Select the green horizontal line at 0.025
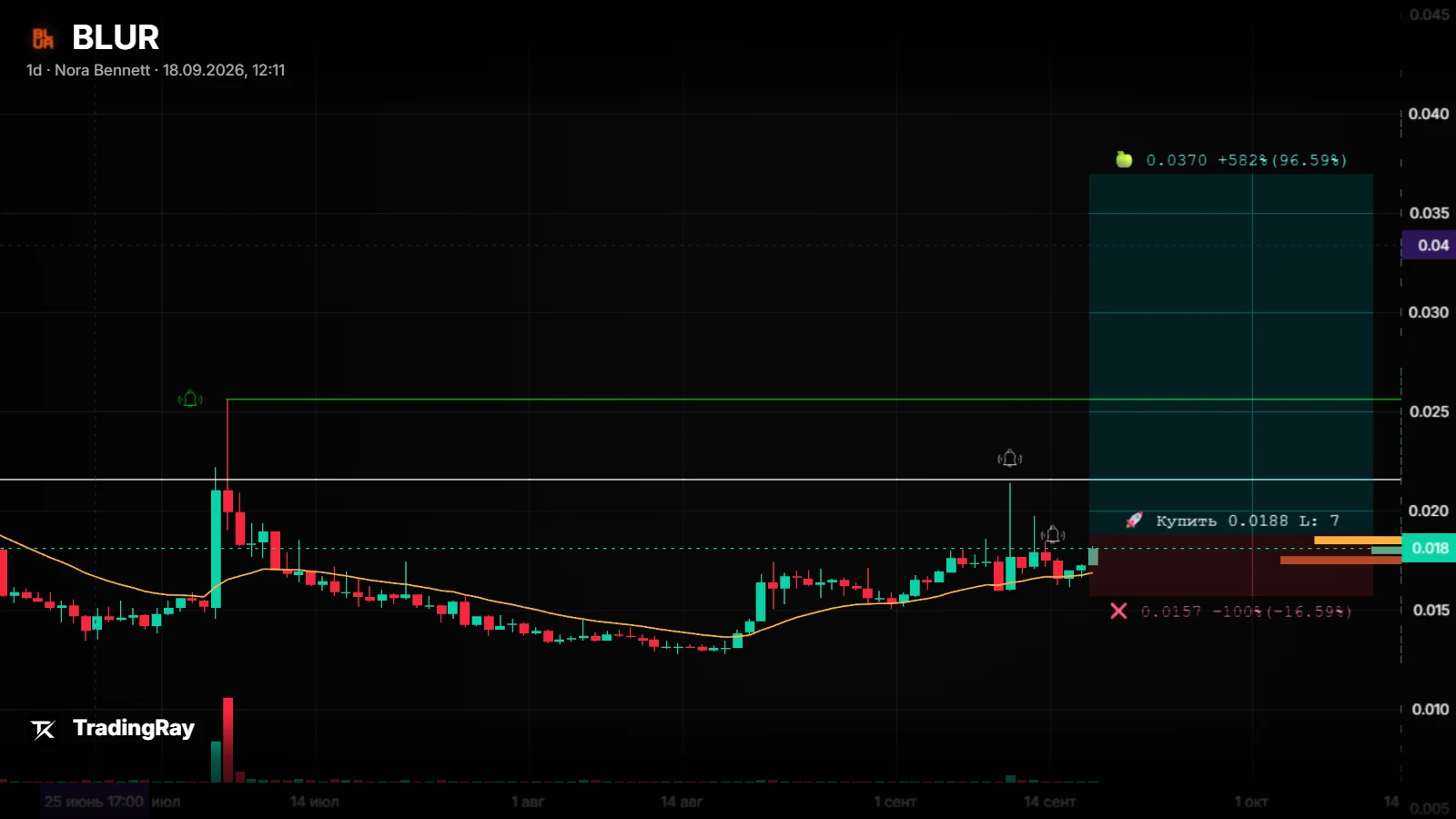This screenshot has height=819, width=1456. coord(814,399)
